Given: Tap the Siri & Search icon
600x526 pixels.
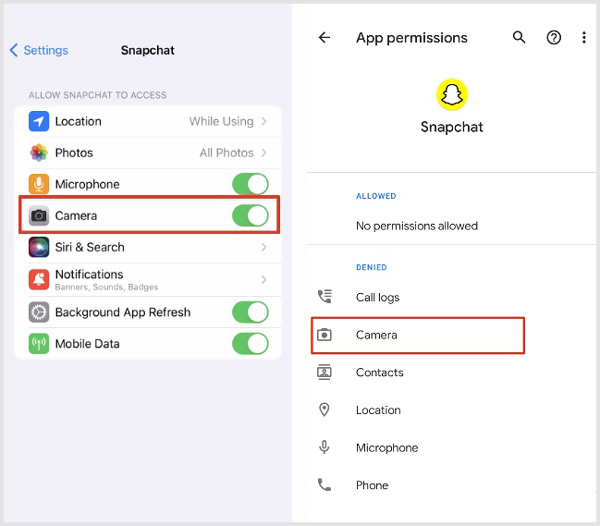Looking at the screenshot, I should point(39,247).
